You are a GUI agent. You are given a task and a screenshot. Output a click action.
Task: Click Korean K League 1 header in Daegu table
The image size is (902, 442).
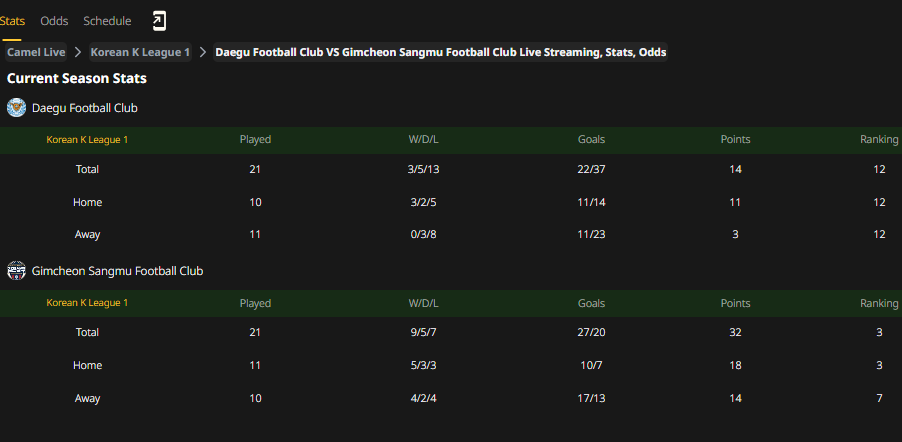[87, 140]
